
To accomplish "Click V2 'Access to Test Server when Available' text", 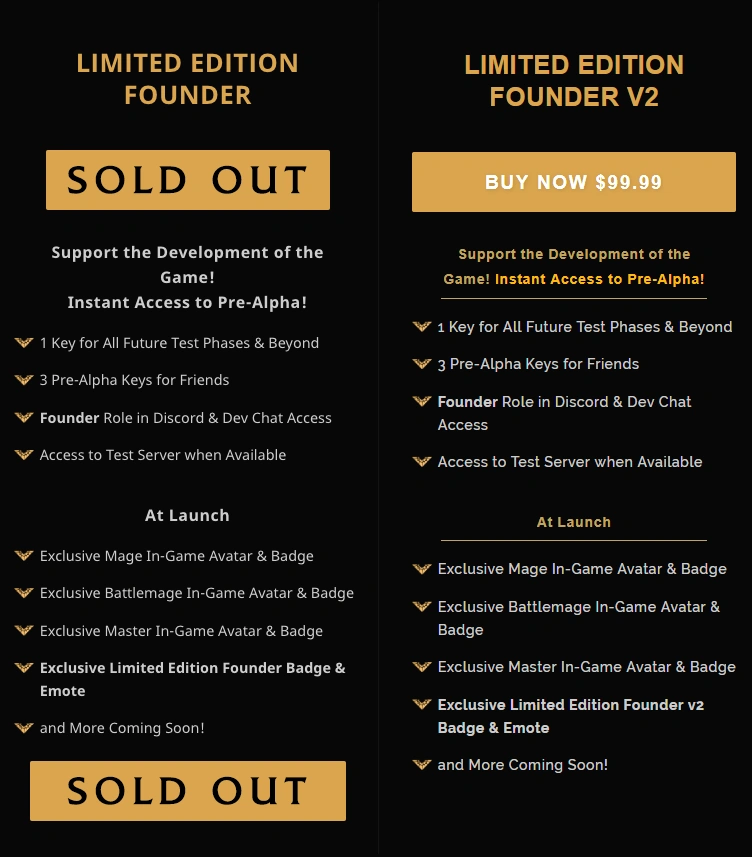I will pos(570,462).
